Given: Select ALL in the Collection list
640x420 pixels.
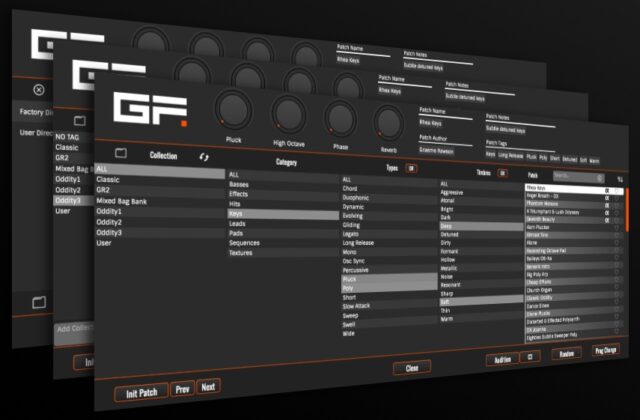Looking at the screenshot, I should (x=160, y=169).
